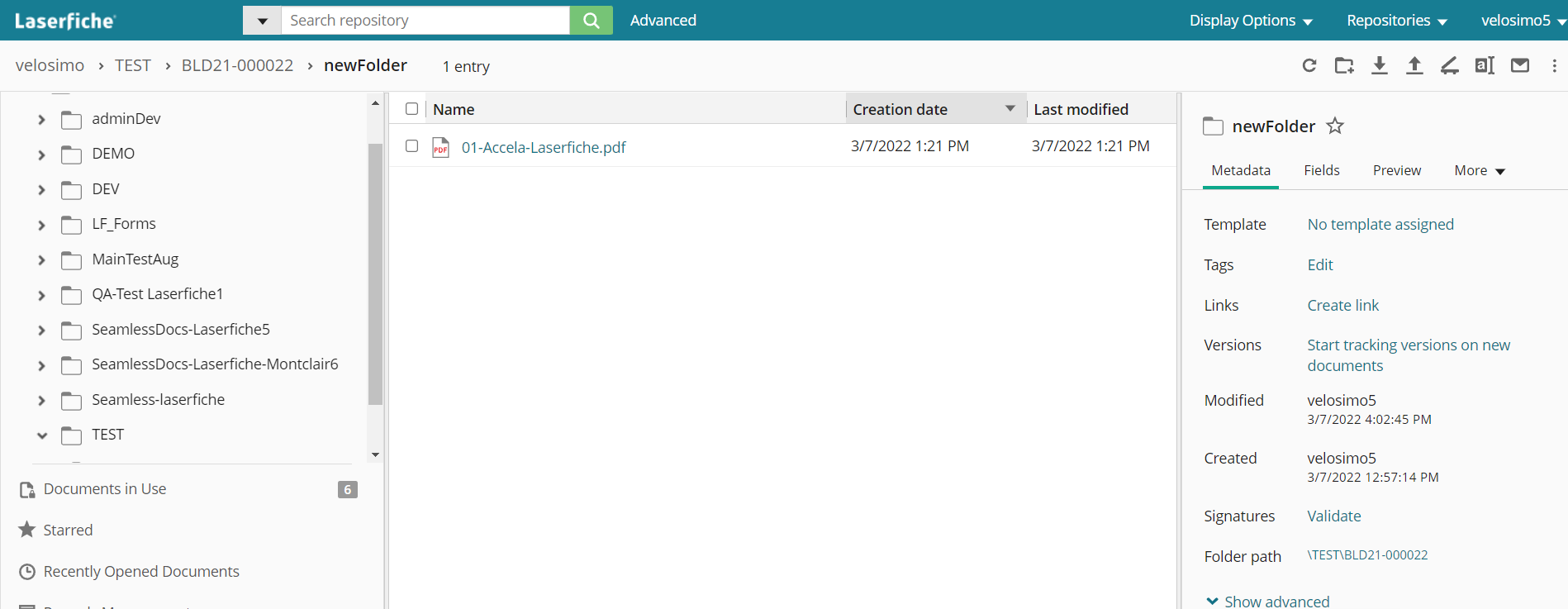Open the Display Options dropdown
The image size is (1568, 609).
pyautogui.click(x=1251, y=21)
